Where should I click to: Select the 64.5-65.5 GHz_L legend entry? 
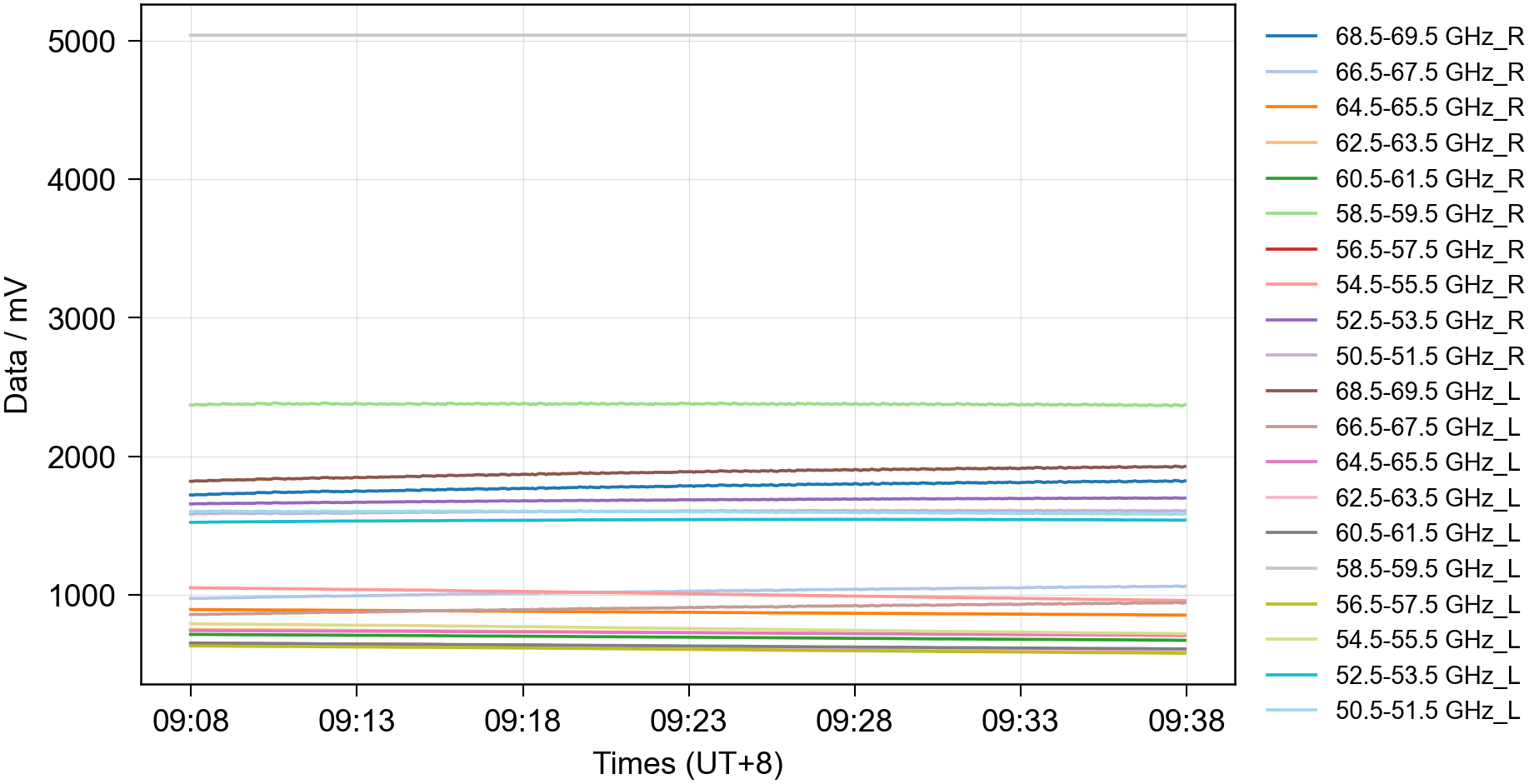click(x=1427, y=462)
